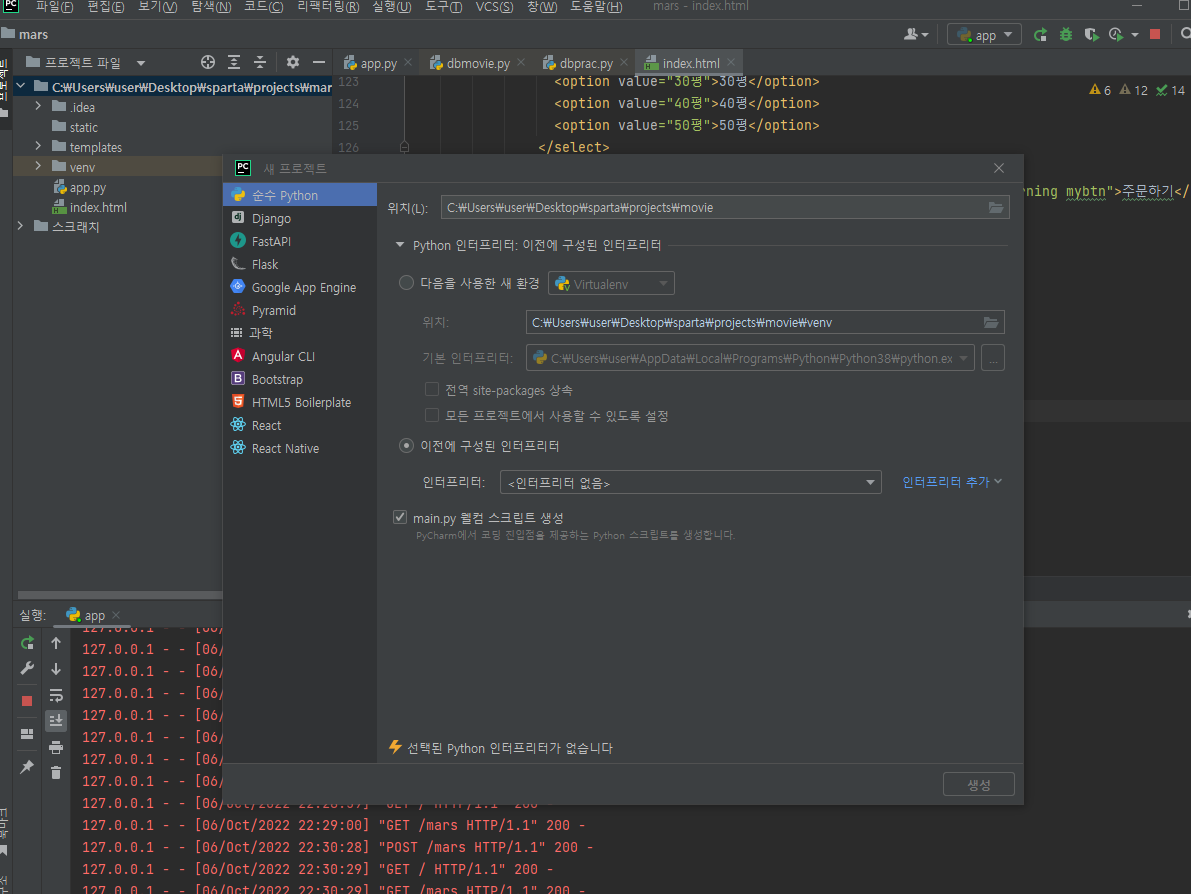The image size is (1191, 894).
Task: Select Flask project type
Action: click(300, 264)
